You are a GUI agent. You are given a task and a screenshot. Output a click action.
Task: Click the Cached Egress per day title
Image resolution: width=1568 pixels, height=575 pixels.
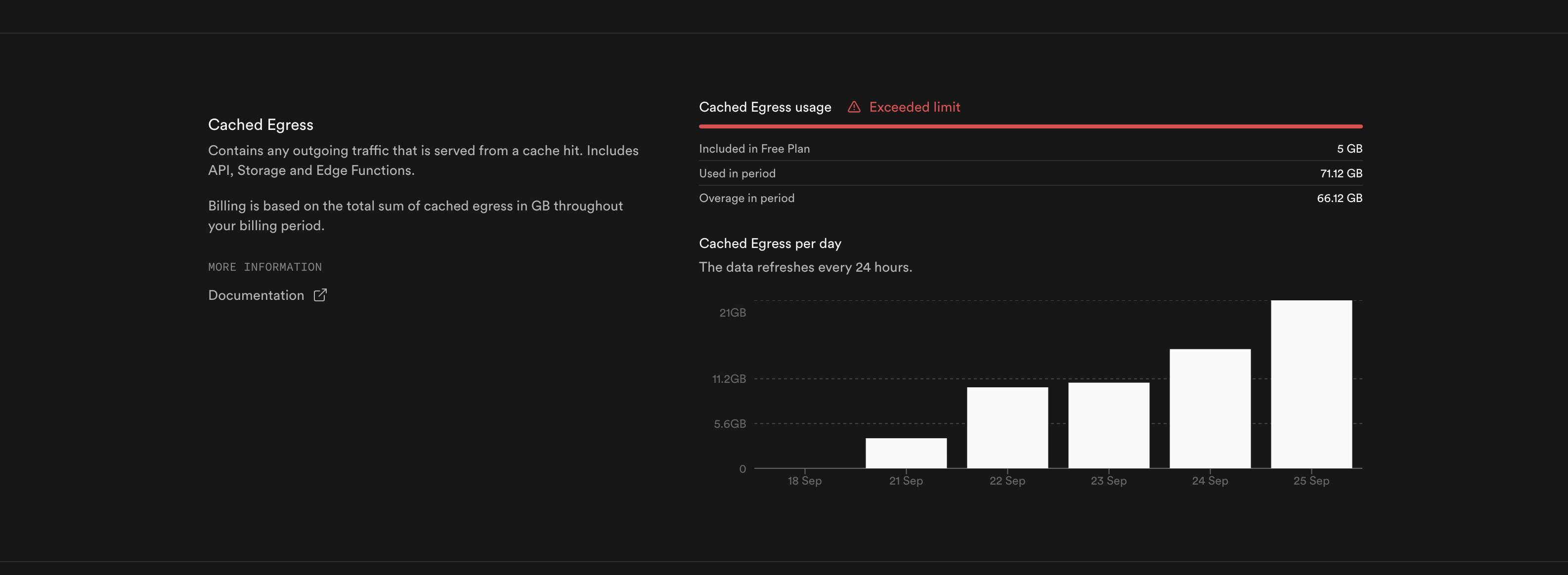(x=770, y=244)
